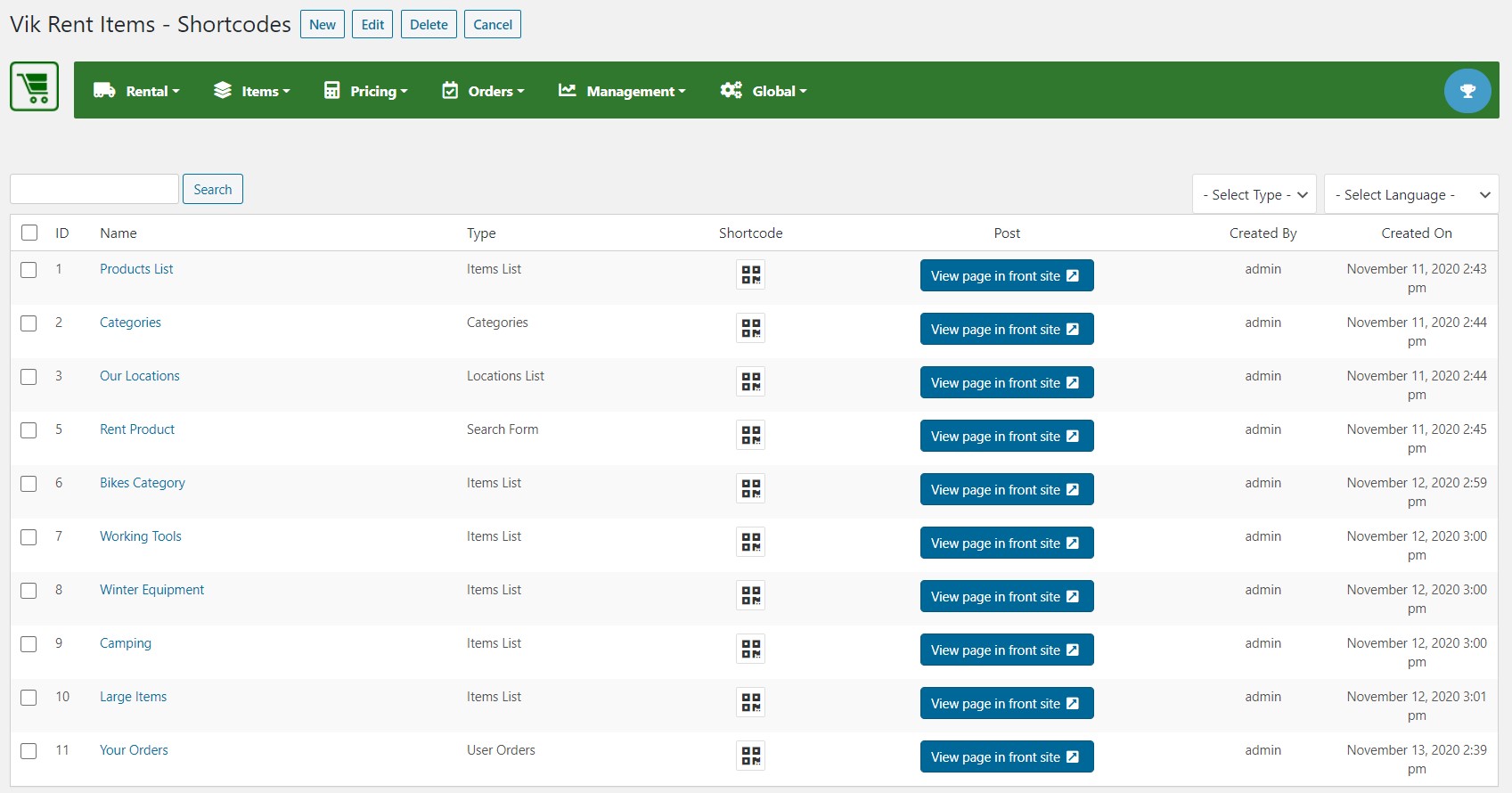Open the Select Language dropdown
Viewport: 1512px width, 793px height.
[x=1411, y=194]
